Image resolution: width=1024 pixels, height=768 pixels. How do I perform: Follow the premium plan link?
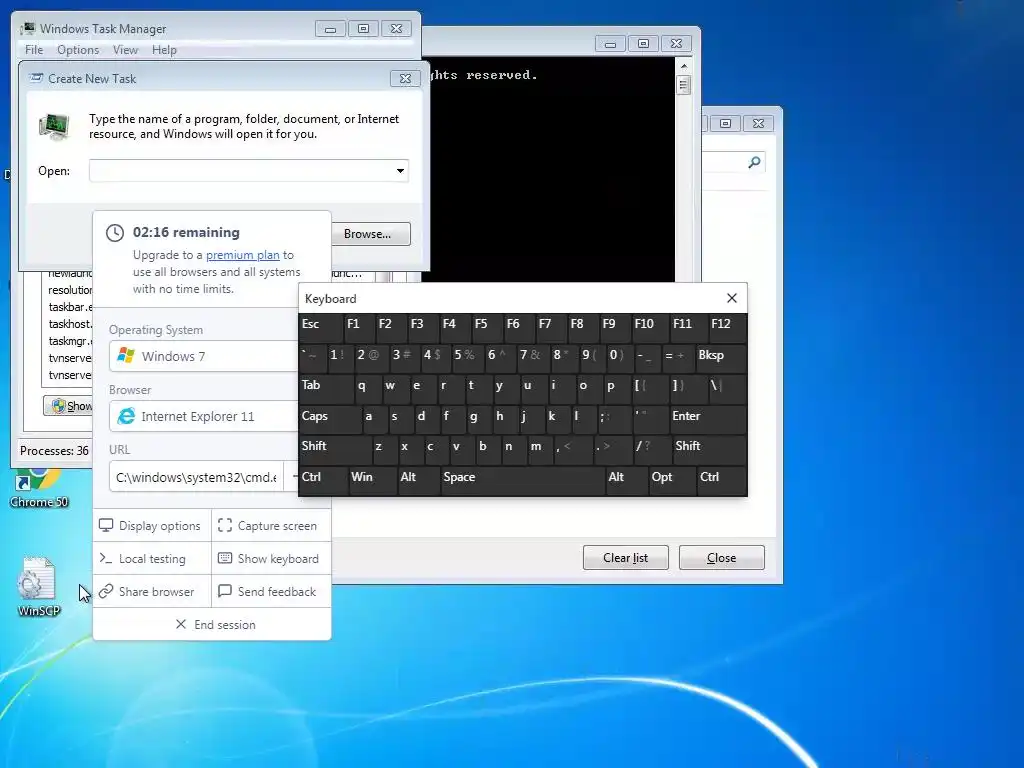242,255
